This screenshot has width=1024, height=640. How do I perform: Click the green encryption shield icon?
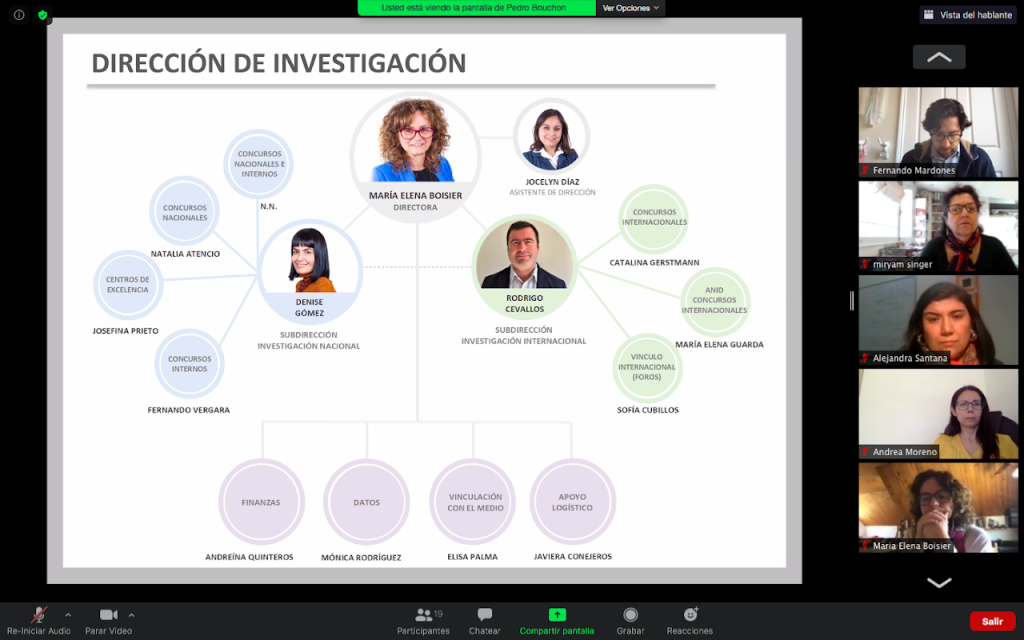[43, 15]
